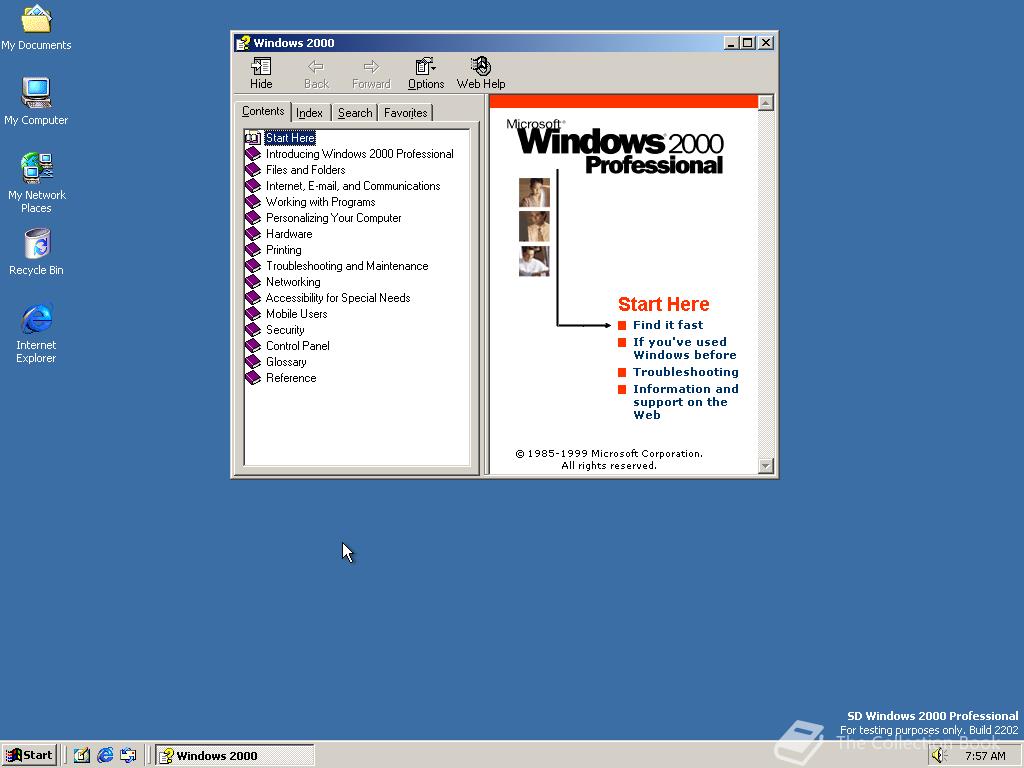The height and width of the screenshot is (768, 1024).
Task: Switch to the Favorites tab
Action: [x=406, y=113]
